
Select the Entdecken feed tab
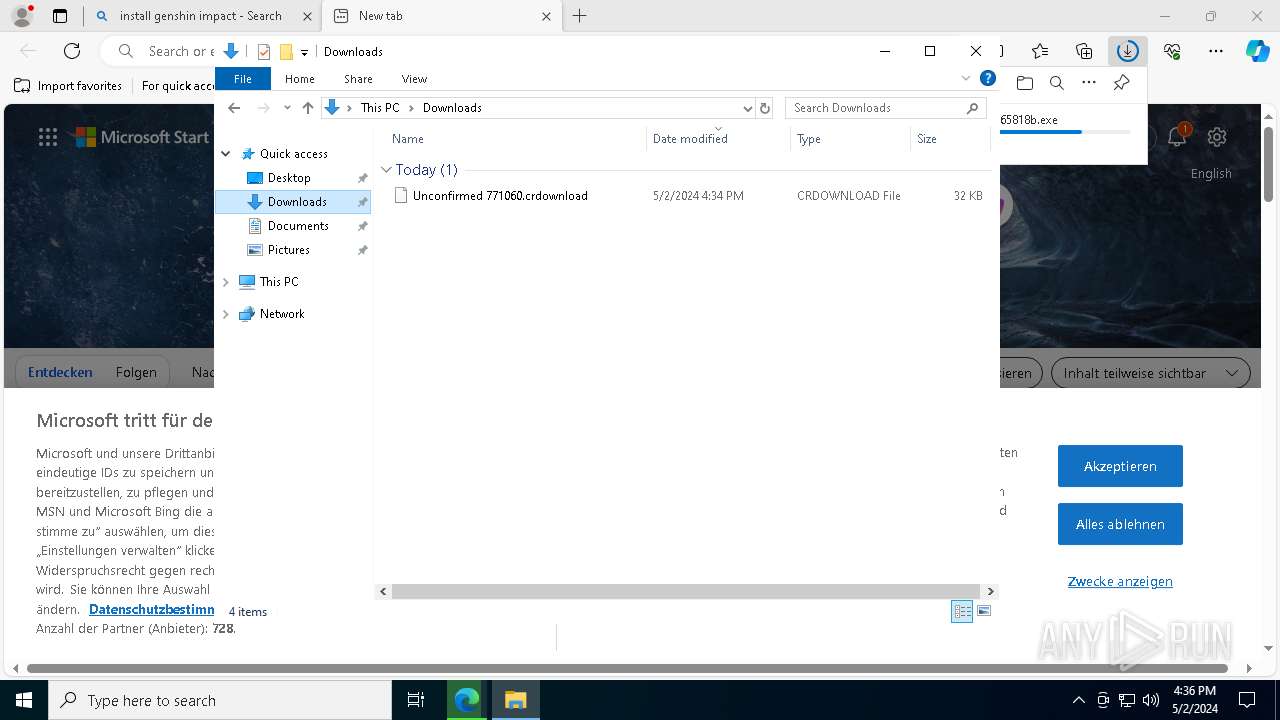tap(60, 372)
